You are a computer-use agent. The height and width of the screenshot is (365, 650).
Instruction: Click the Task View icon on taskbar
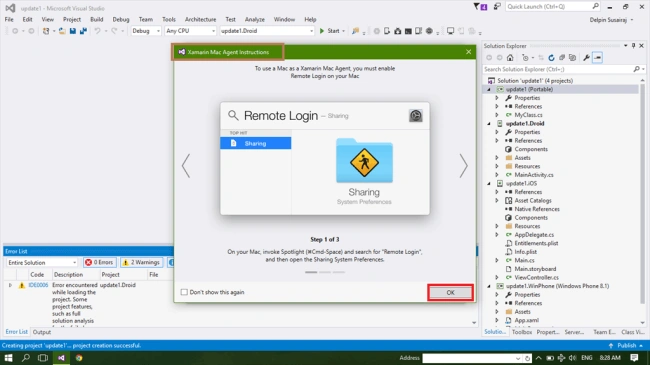(x=43, y=358)
